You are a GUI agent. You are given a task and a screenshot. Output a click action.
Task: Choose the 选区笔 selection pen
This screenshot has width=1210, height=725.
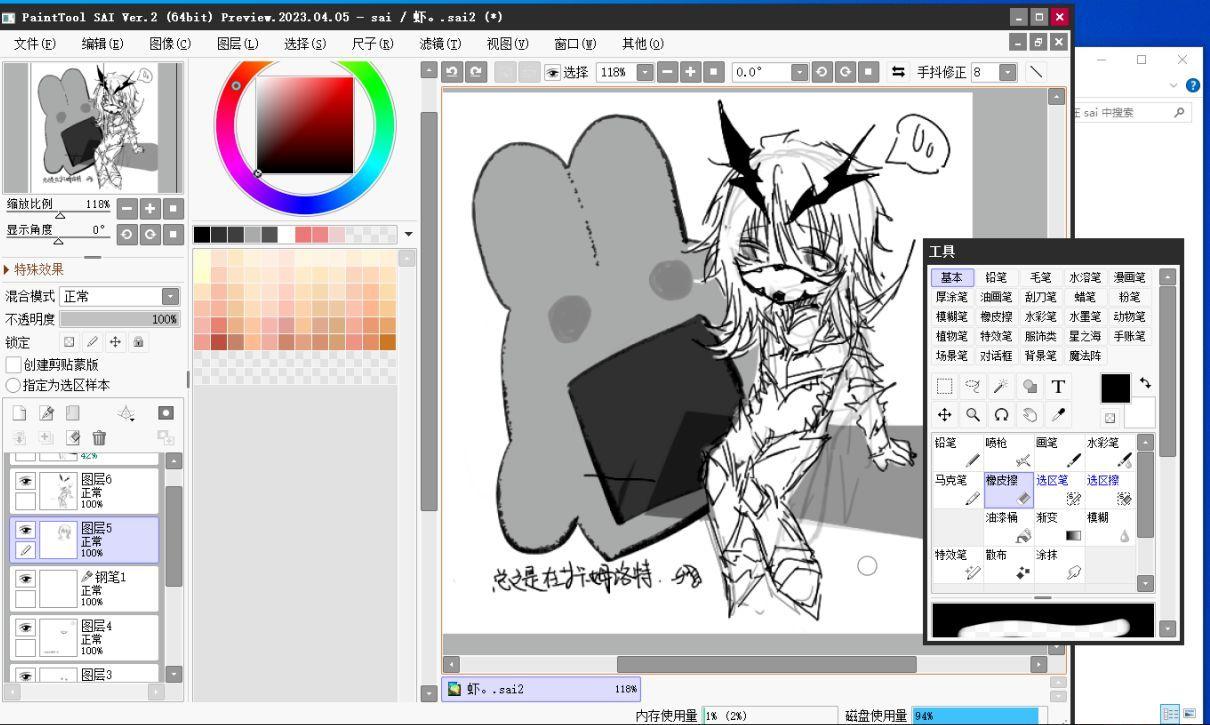(x=1059, y=490)
